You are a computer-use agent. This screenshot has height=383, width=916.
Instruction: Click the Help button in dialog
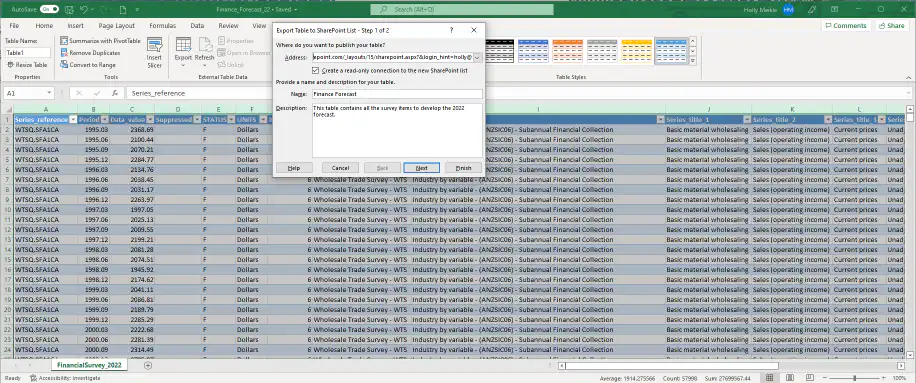click(x=294, y=168)
